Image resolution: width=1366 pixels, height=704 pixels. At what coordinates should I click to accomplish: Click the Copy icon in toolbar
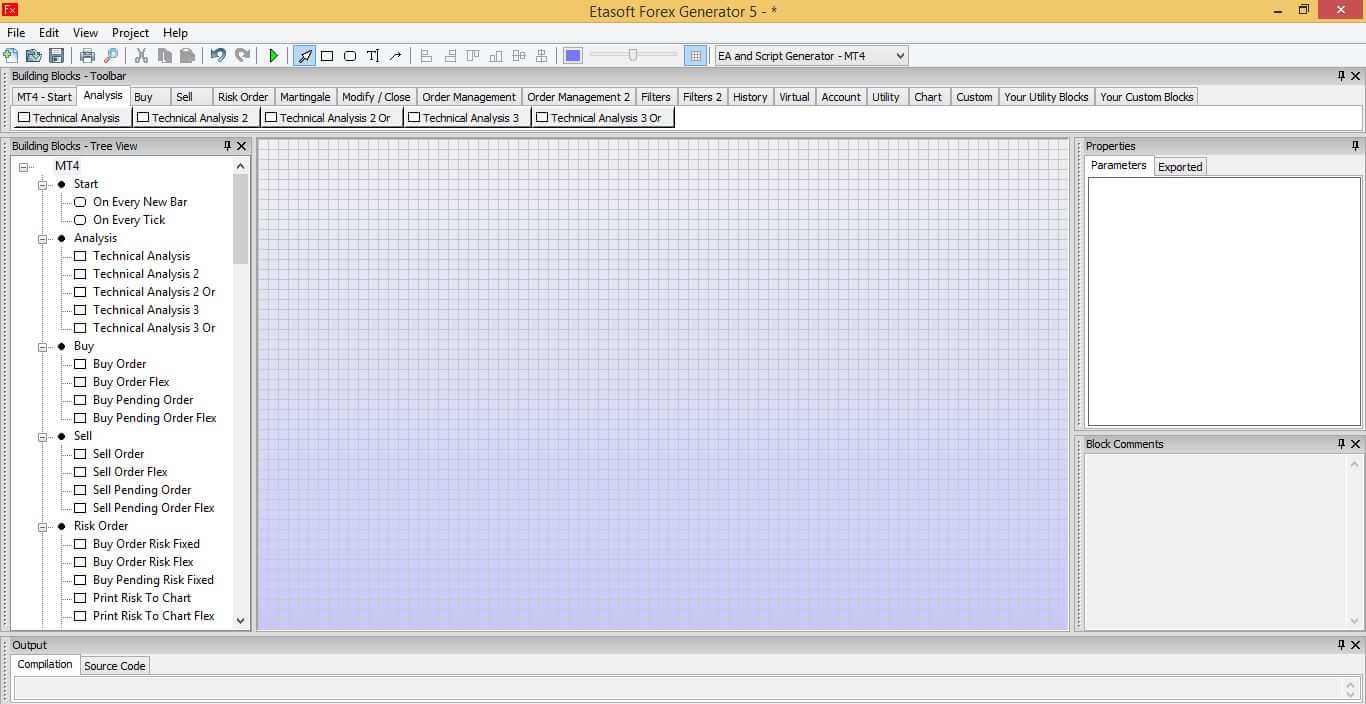point(164,56)
